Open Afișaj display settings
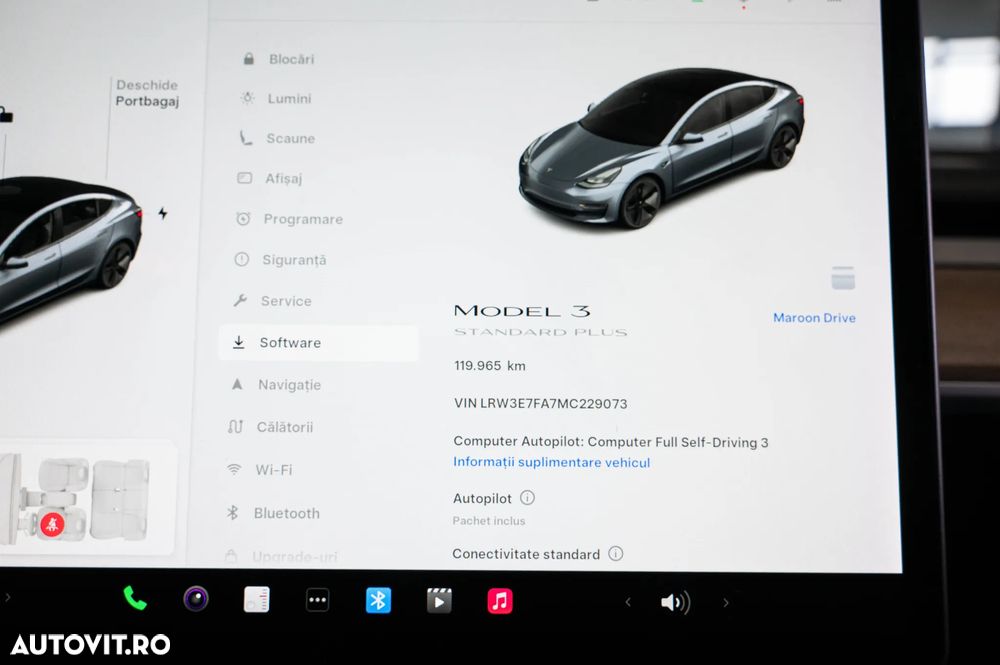Screen dimensions: 1000x665 268,179
